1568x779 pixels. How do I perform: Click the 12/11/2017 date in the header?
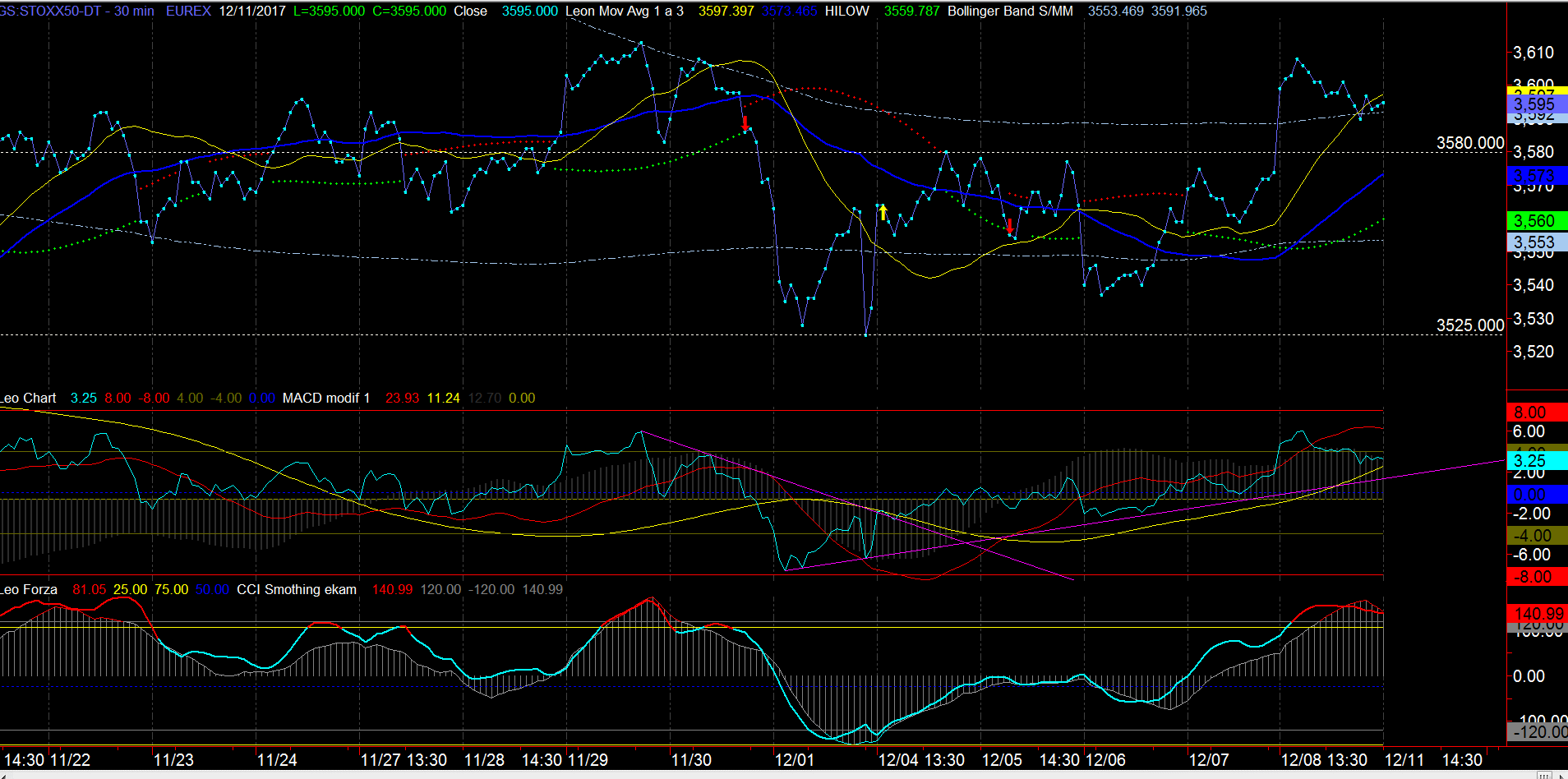252,12
